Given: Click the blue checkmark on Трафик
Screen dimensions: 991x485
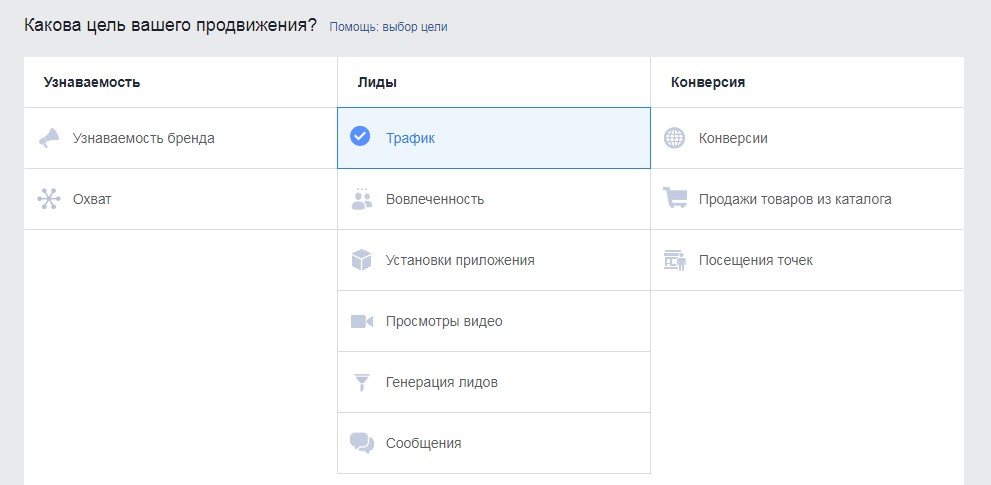Looking at the screenshot, I should pos(360,136).
